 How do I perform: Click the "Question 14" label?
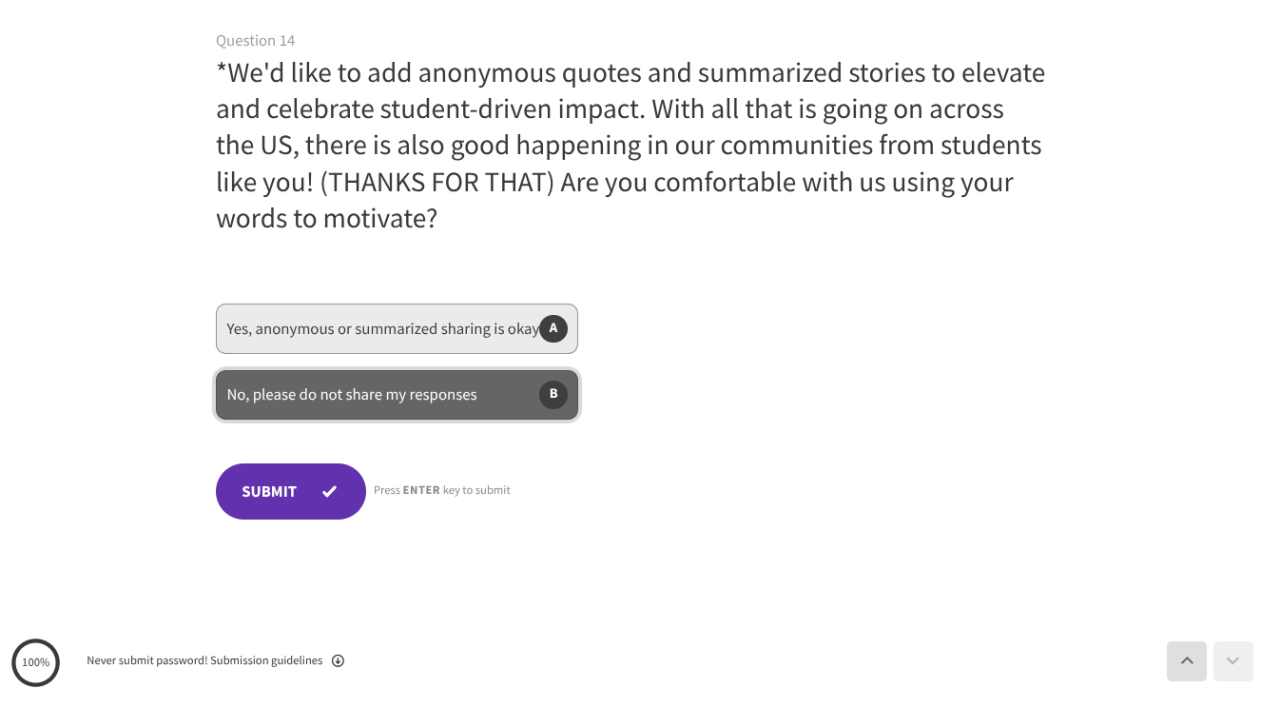point(255,41)
